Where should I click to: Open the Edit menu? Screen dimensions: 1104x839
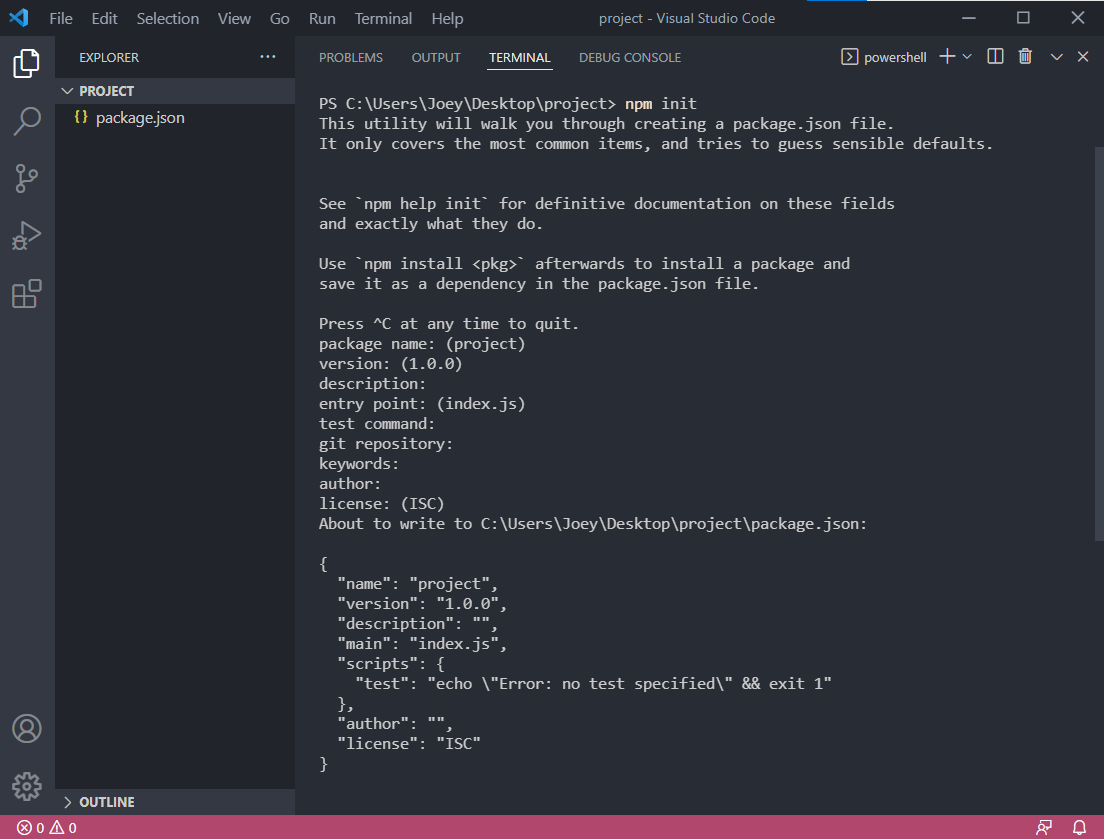point(104,18)
